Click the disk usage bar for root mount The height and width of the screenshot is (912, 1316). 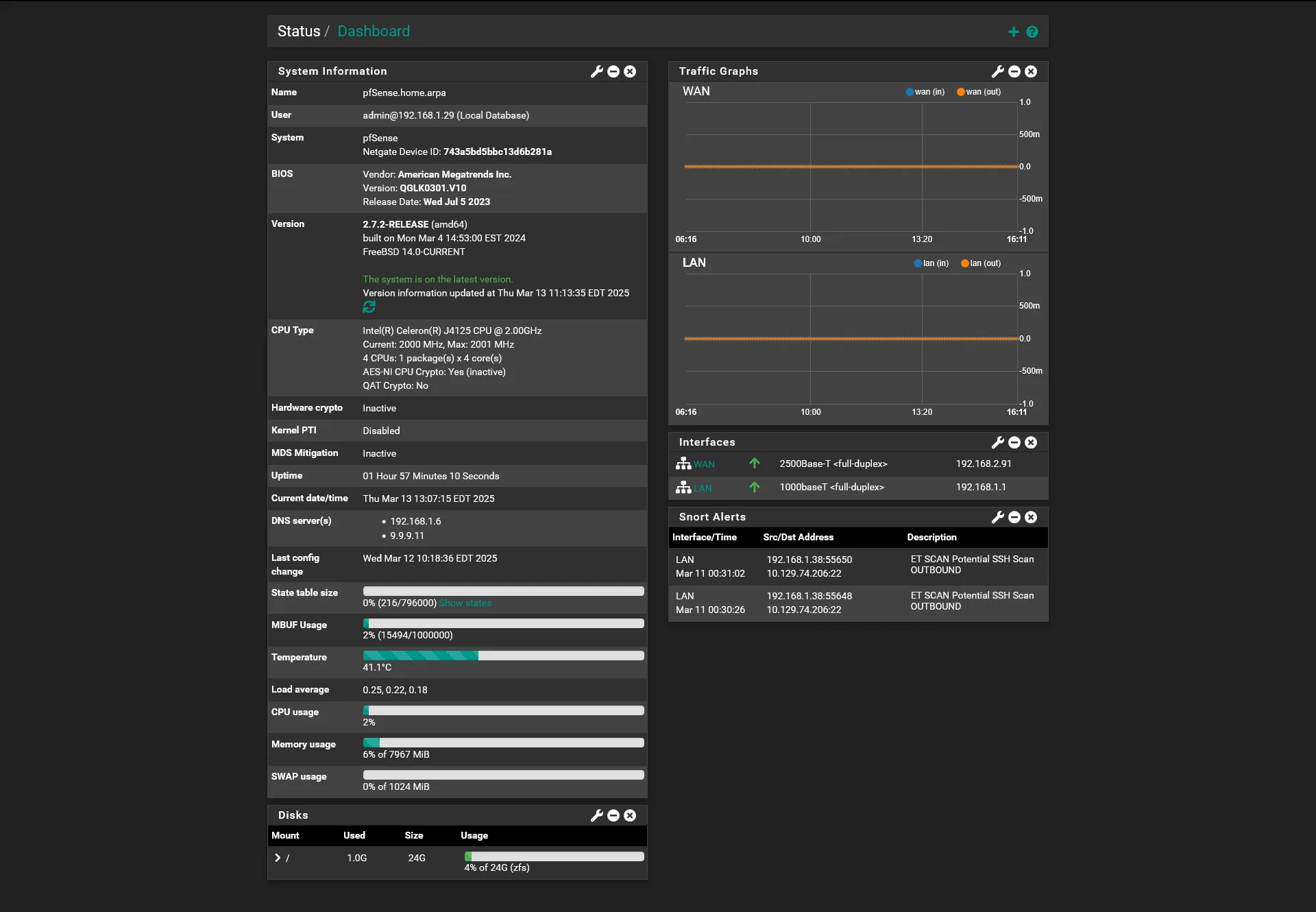point(555,856)
